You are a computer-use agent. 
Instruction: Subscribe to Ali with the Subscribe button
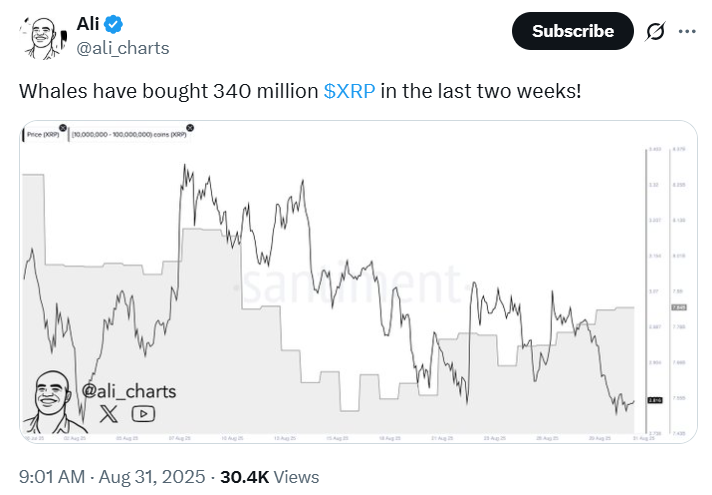click(x=573, y=31)
